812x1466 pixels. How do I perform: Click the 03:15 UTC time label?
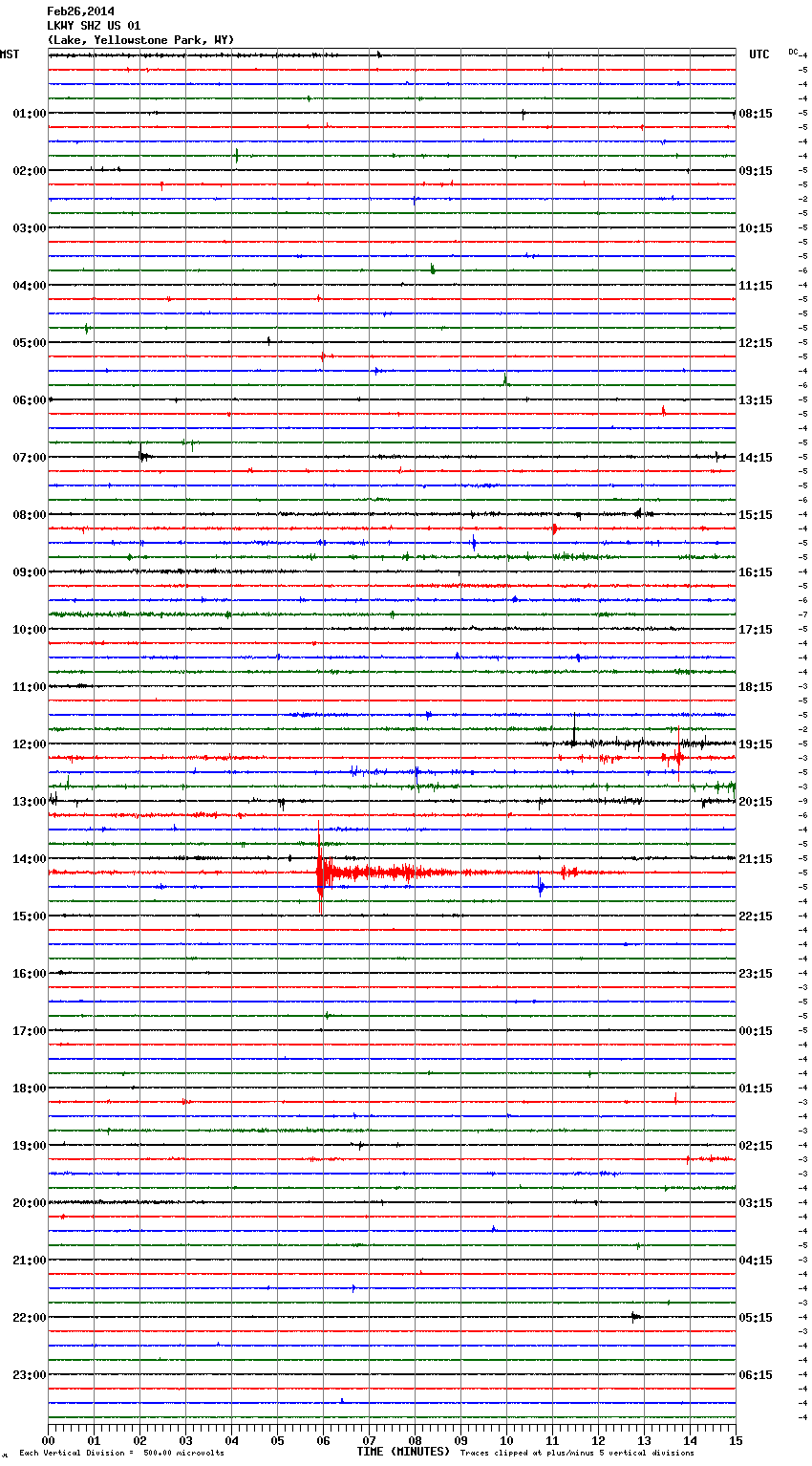coord(756,1203)
